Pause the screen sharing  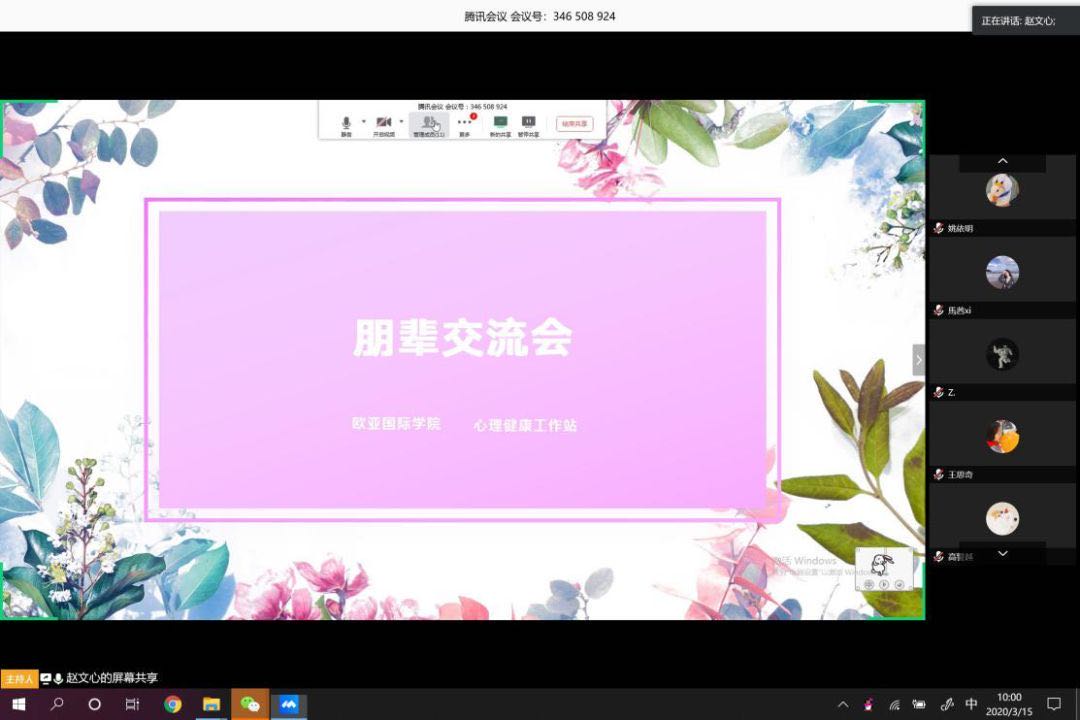pos(528,123)
